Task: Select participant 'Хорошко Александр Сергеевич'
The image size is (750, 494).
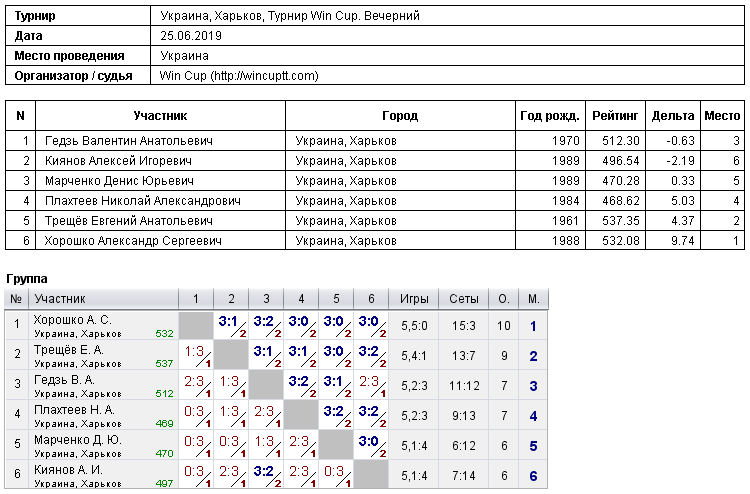Action: point(133,241)
